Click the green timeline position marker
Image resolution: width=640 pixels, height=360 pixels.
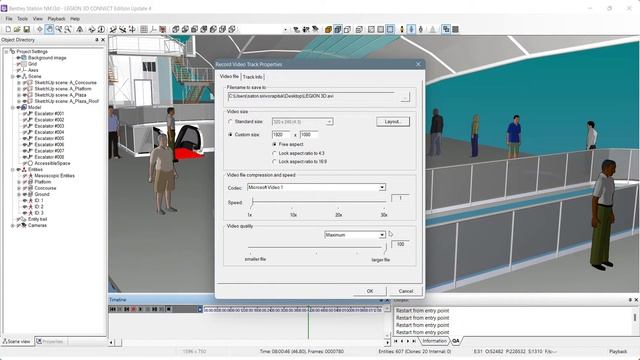click(x=308, y=322)
